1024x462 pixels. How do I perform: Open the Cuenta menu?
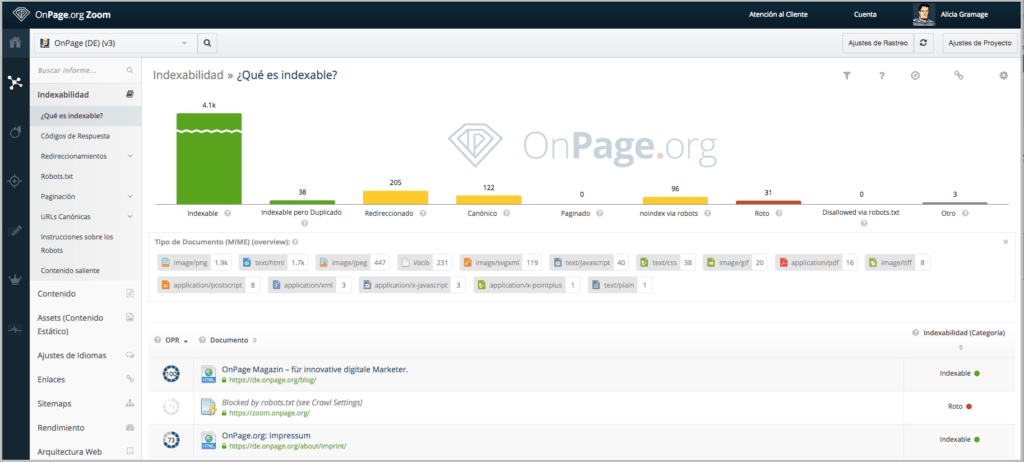865,14
